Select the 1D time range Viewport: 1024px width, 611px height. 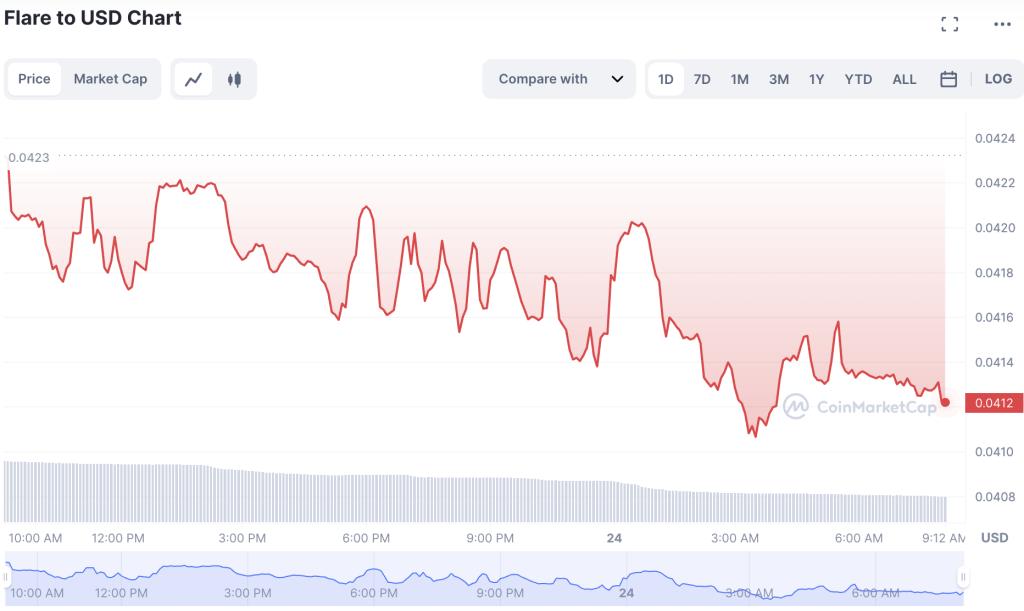pos(665,79)
